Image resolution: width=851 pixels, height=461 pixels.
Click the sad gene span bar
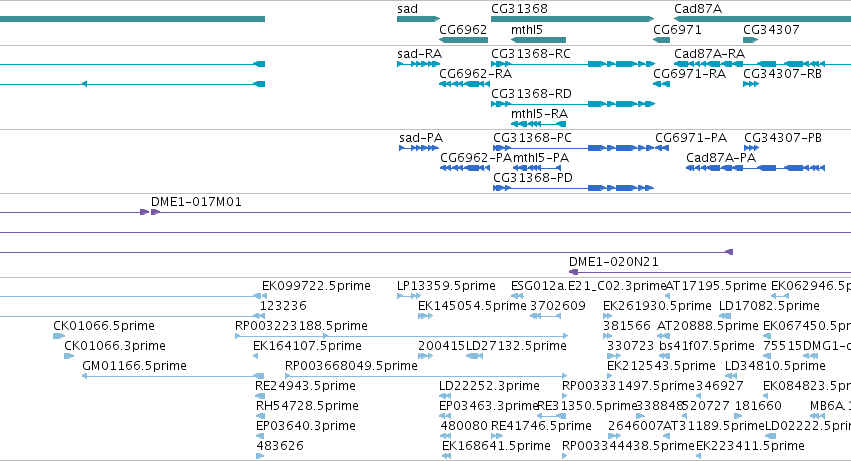(418, 19)
